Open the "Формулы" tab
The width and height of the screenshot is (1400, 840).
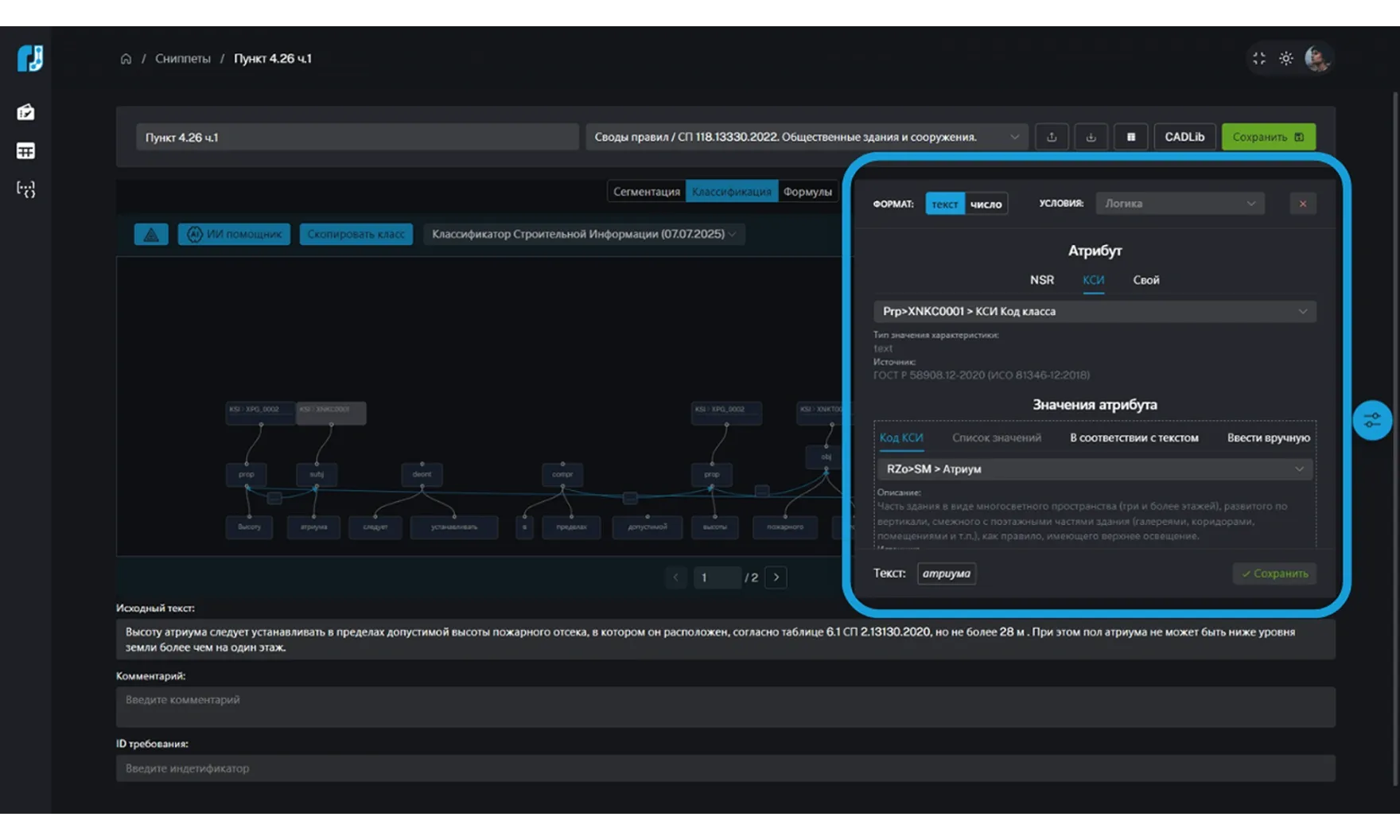(807, 192)
